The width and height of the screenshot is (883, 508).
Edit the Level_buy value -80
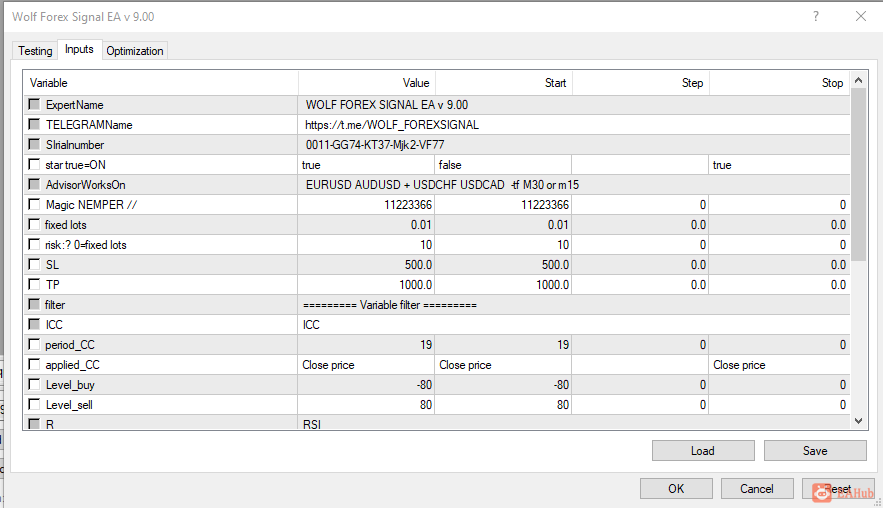[x=366, y=385]
